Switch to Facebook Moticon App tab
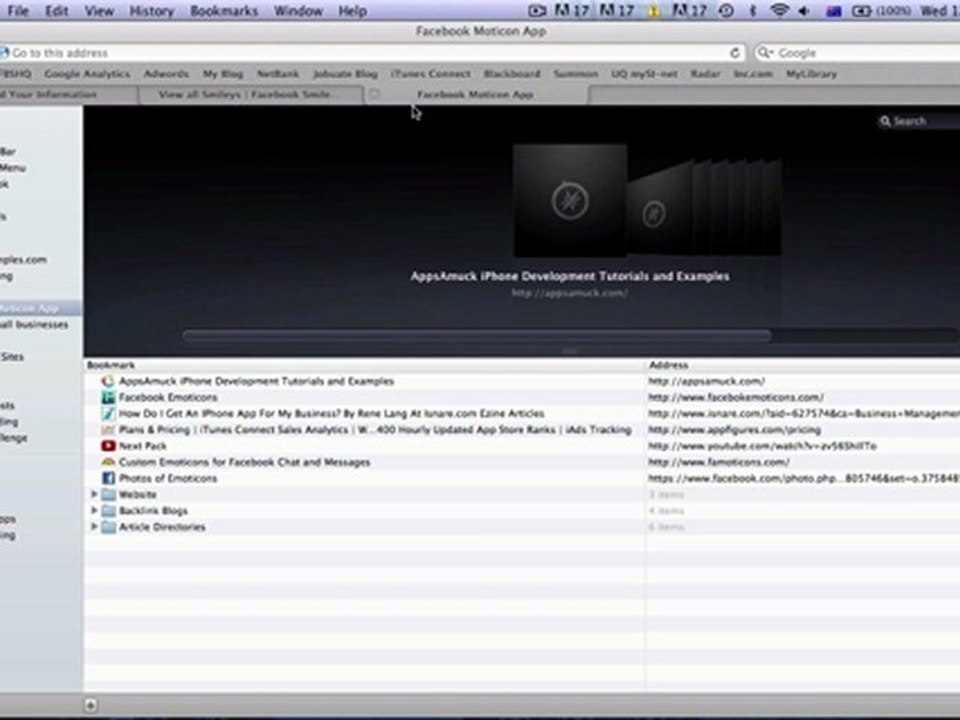 click(475, 94)
